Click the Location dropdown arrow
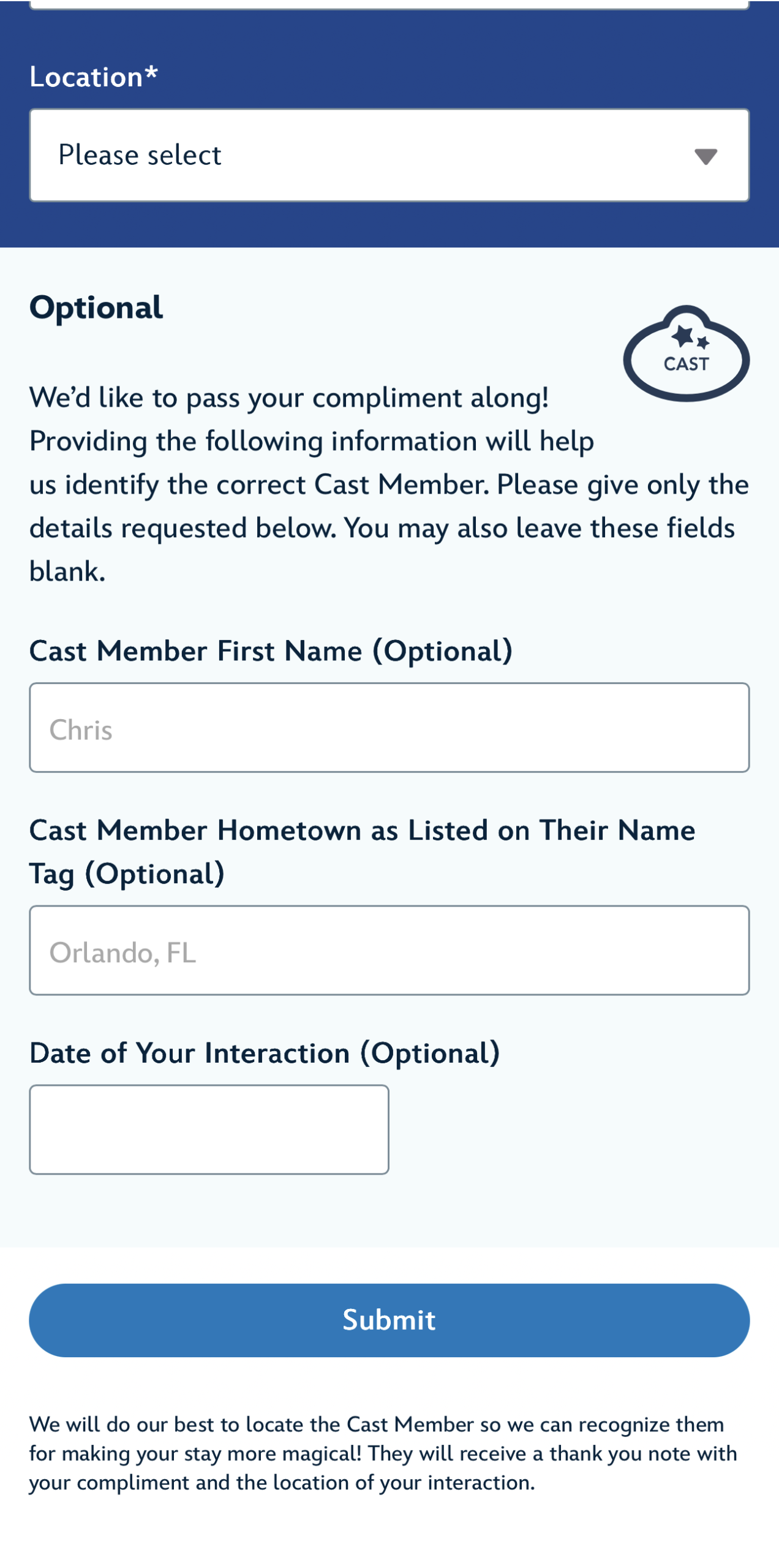This screenshot has height=1568, width=779. click(x=706, y=156)
